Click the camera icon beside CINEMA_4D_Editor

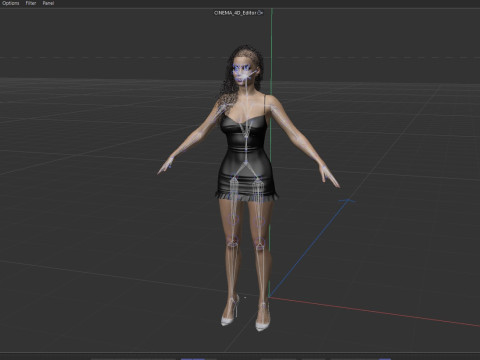260,13
